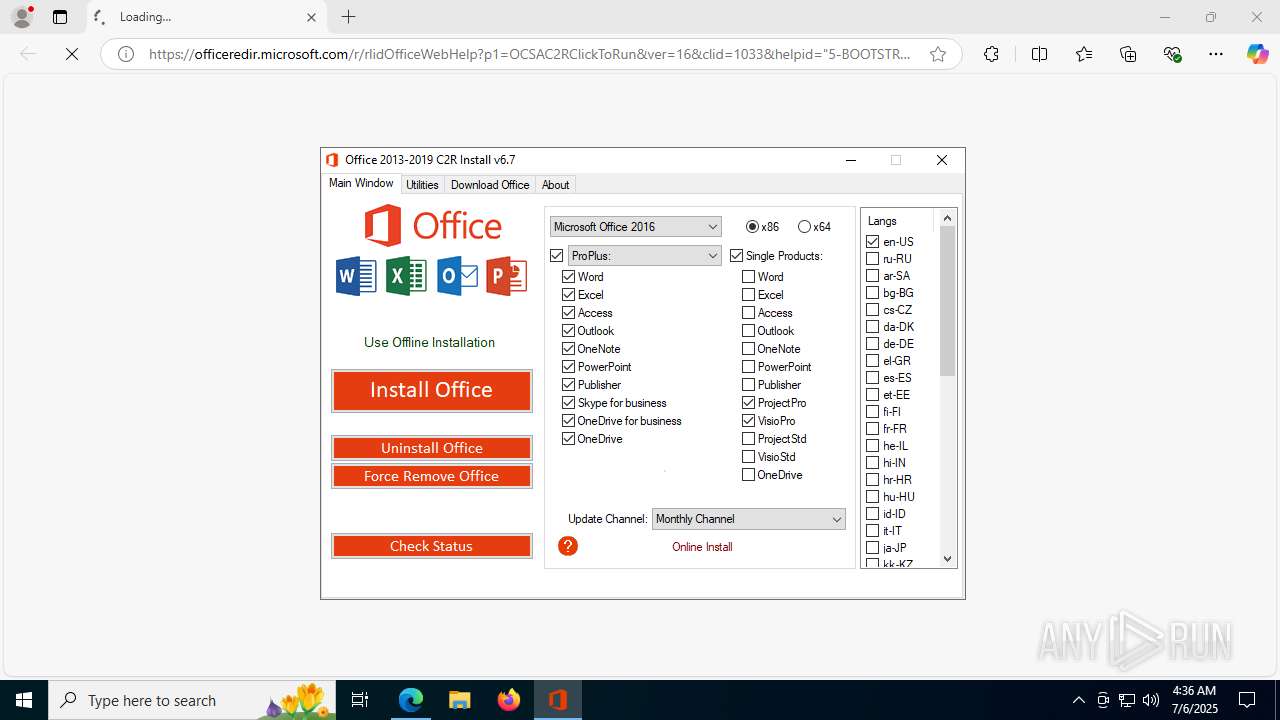1280x720 pixels.
Task: Uncheck Word under ProPlus
Action: (x=569, y=277)
